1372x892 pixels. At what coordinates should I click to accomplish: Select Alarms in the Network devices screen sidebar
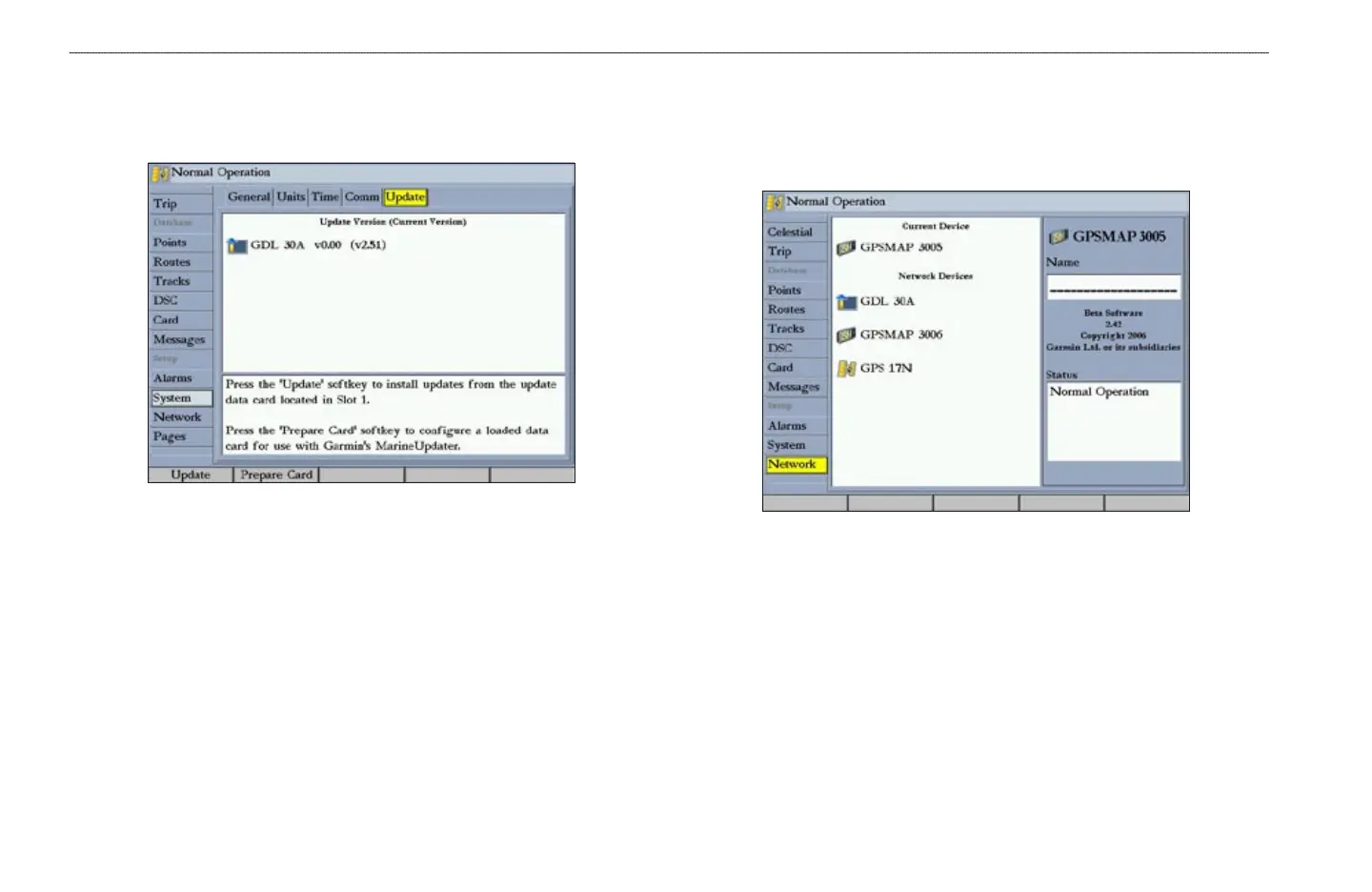(x=796, y=426)
